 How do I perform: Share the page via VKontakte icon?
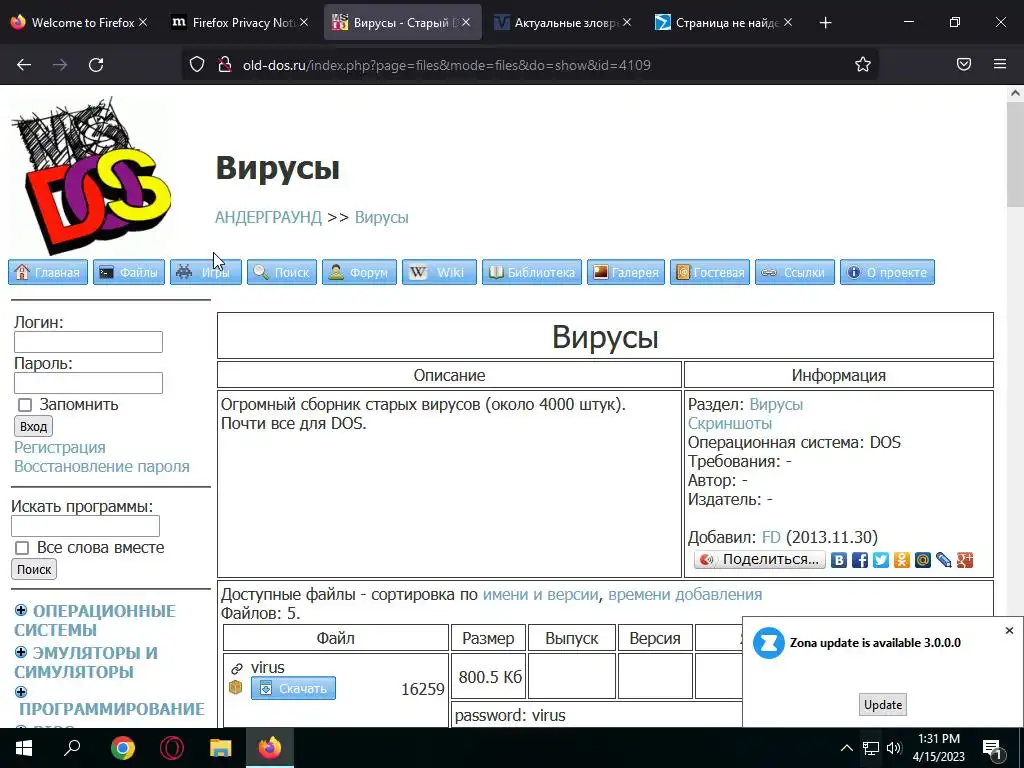click(839, 560)
